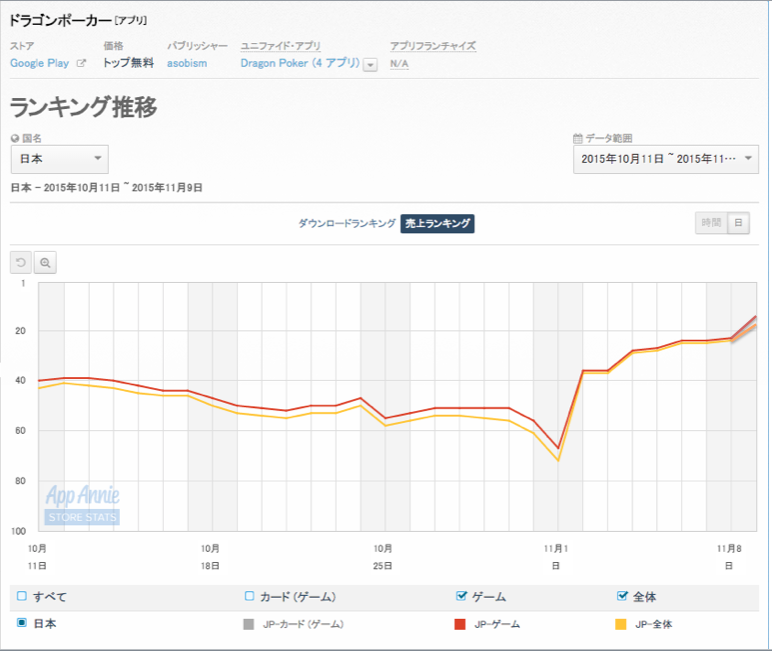This screenshot has height=651, width=772.
Task: Switch to the 時間 hourly view button
Action: click(711, 223)
